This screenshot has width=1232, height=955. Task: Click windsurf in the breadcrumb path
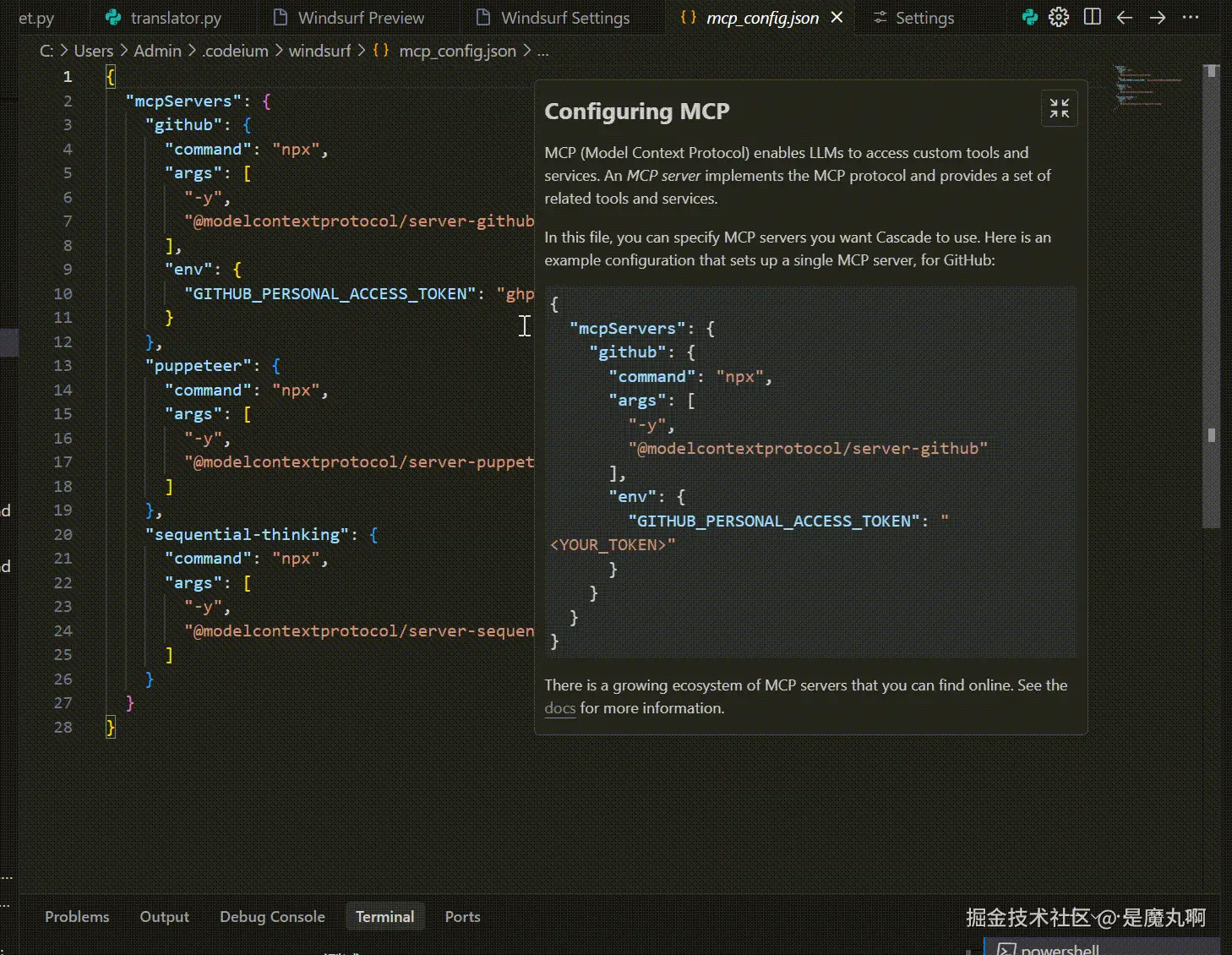point(319,51)
